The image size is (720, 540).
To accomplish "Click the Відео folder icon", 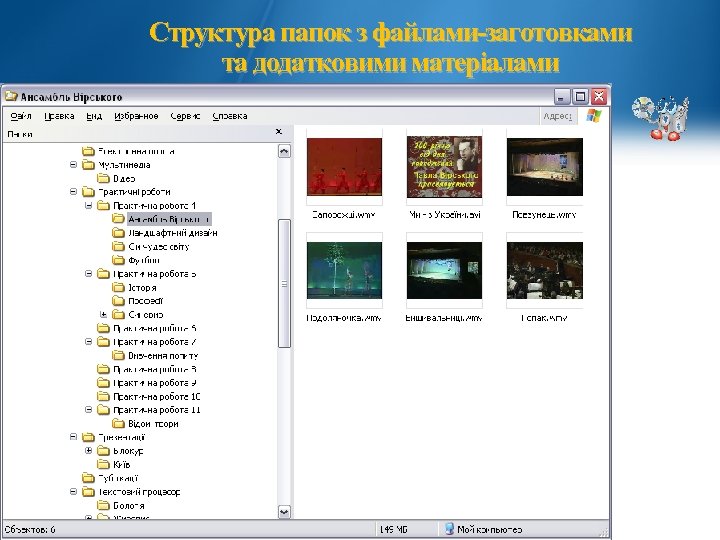I will tap(103, 179).
